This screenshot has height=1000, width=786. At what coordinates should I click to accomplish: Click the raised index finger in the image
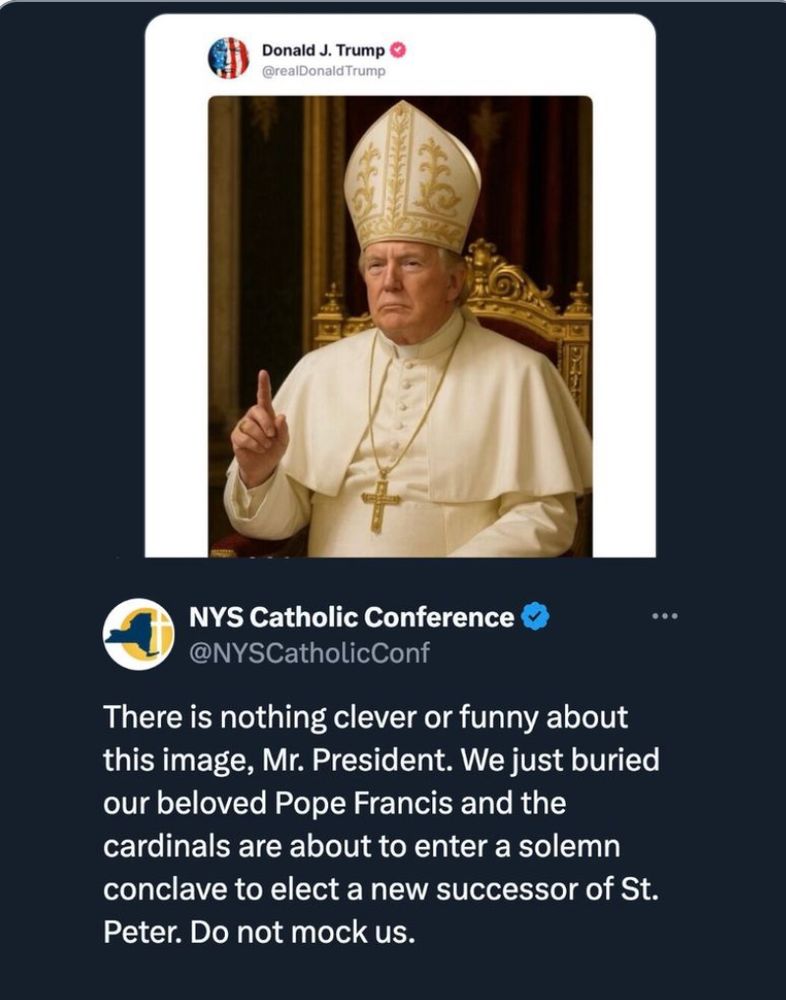[263, 392]
